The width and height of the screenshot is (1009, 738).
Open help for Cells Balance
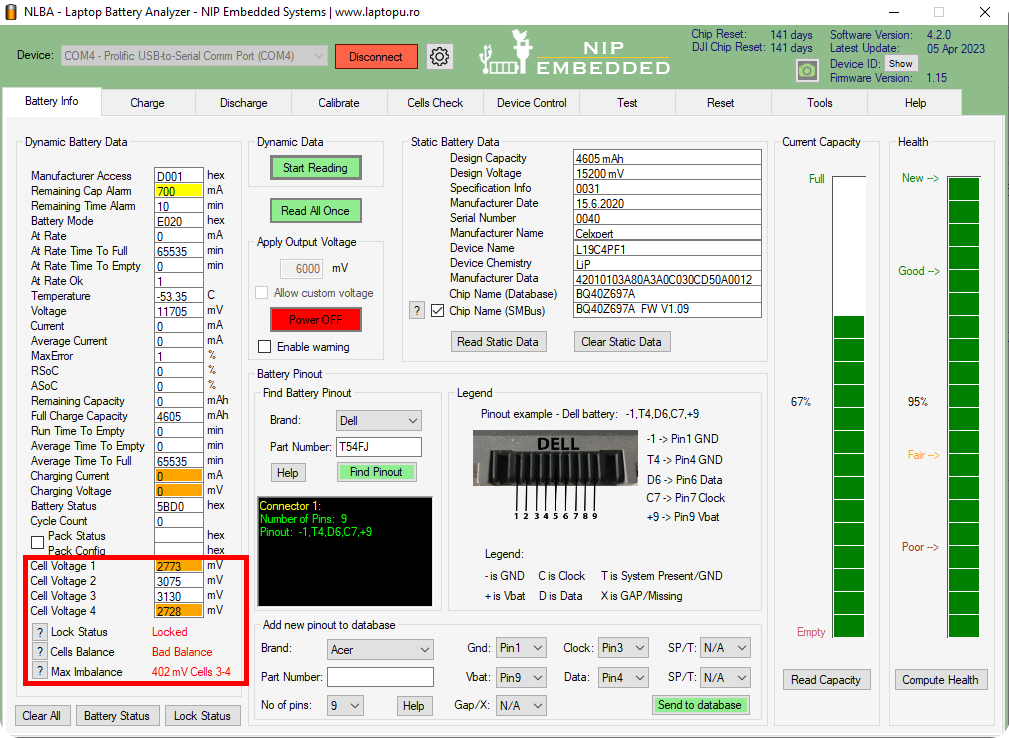(39, 652)
